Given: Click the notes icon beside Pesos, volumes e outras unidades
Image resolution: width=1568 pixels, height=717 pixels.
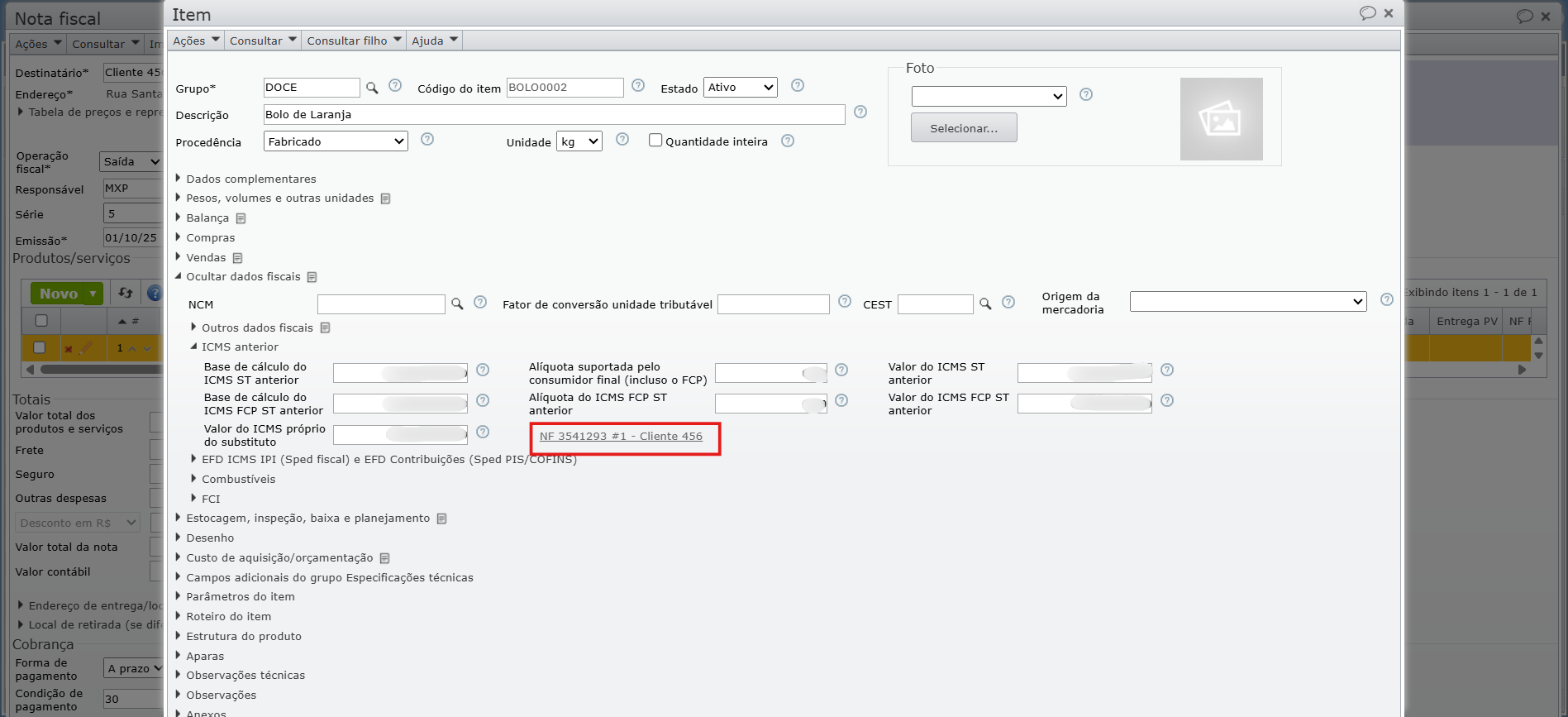Looking at the screenshot, I should [x=385, y=198].
